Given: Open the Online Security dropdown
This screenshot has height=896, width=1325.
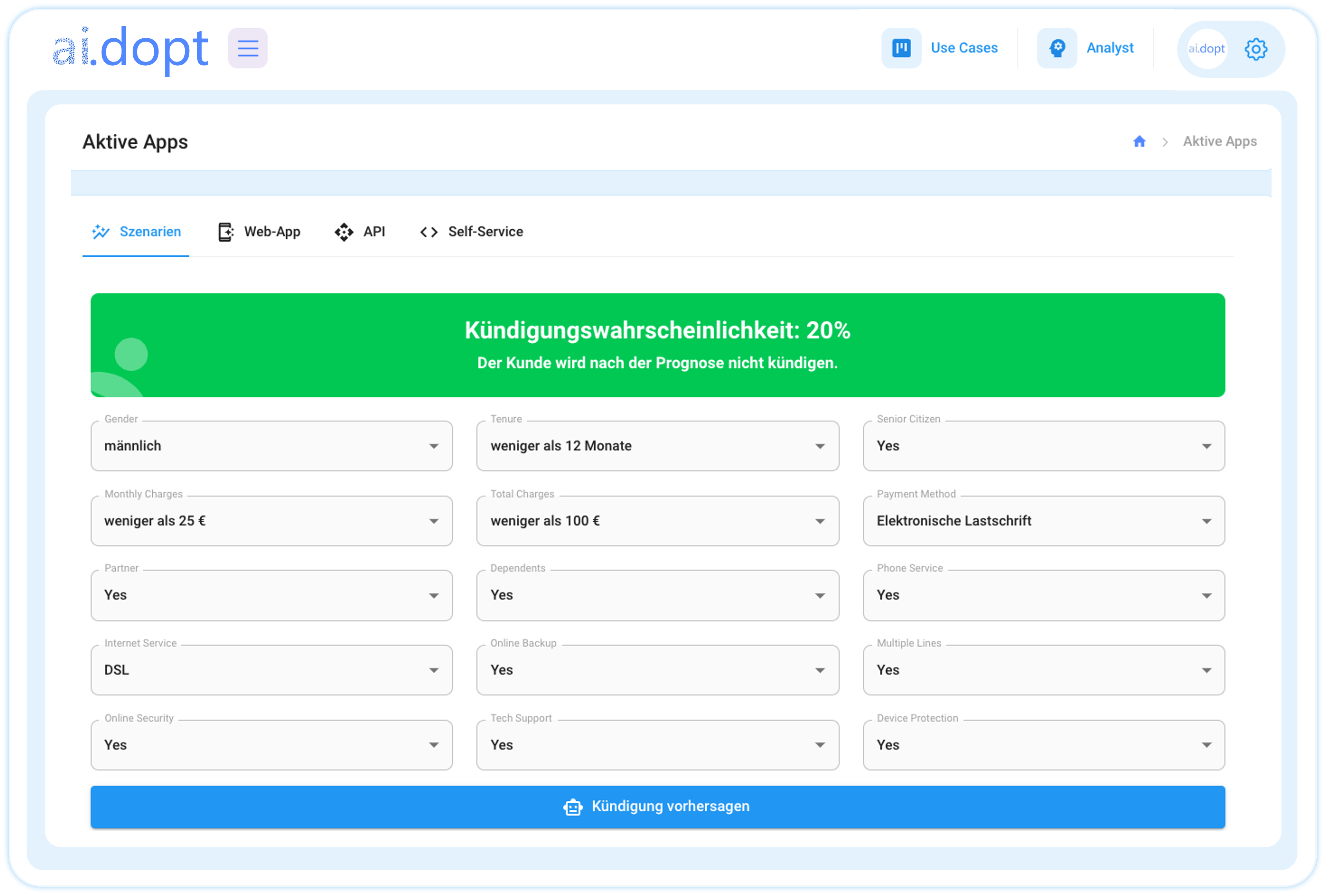Looking at the screenshot, I should tap(271, 745).
